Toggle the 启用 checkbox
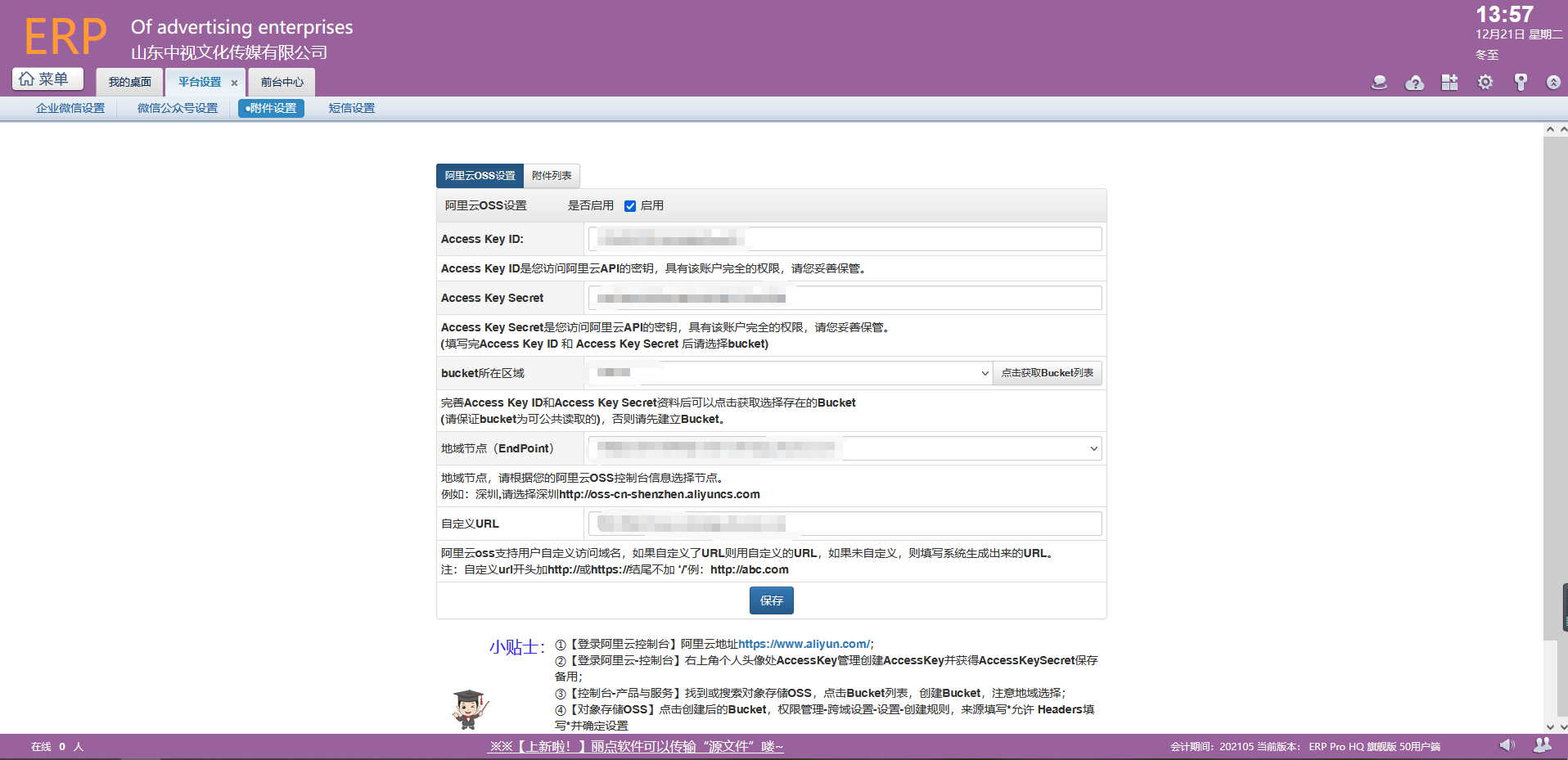The height and width of the screenshot is (760, 1568). pyautogui.click(x=630, y=206)
